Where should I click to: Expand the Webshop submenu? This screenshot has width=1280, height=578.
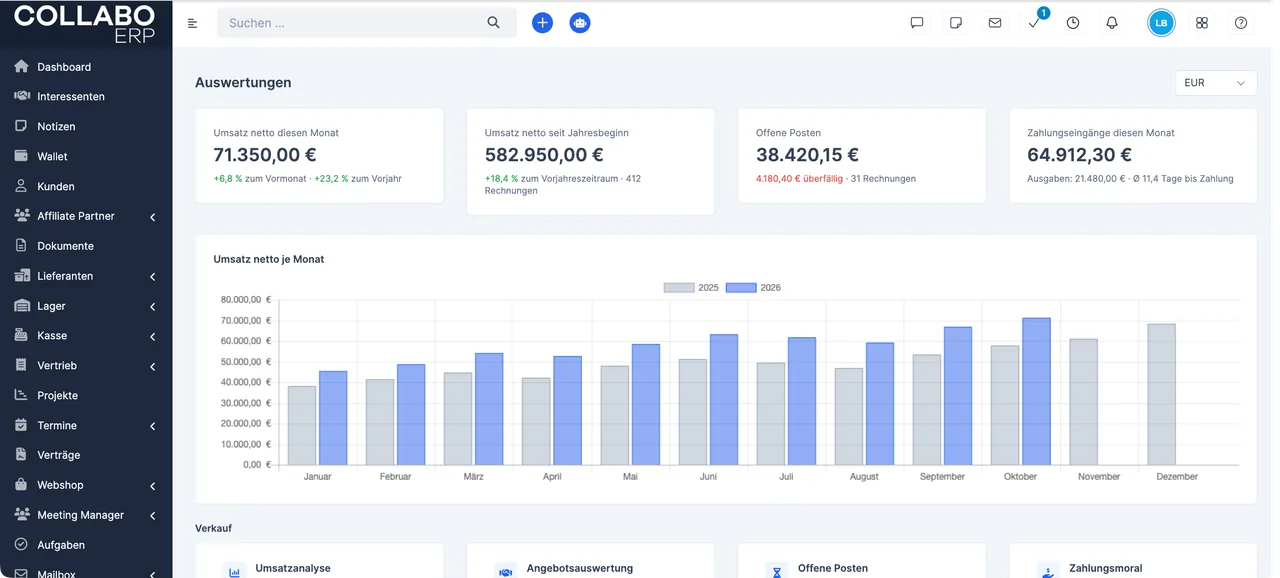(x=153, y=486)
